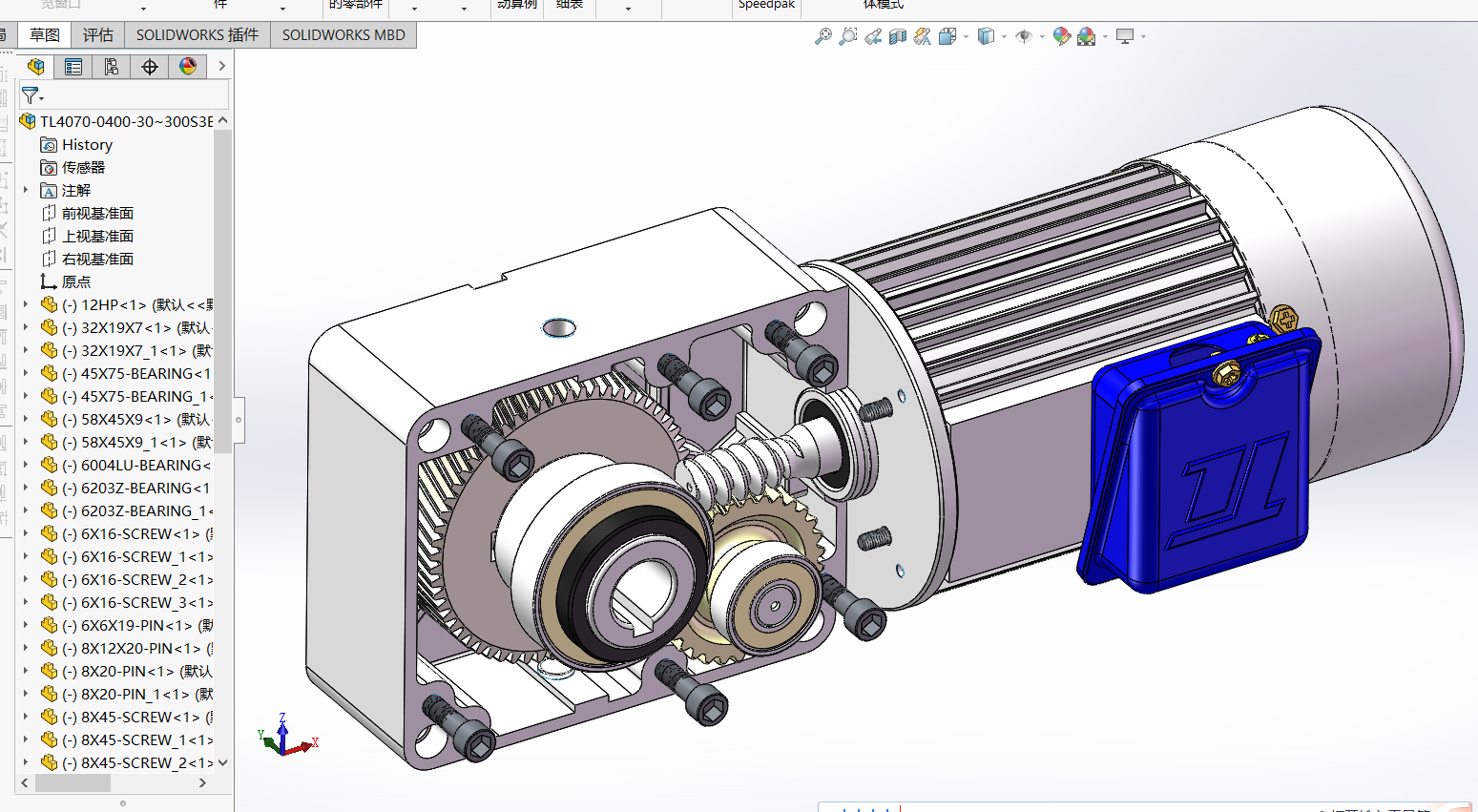Image resolution: width=1478 pixels, height=812 pixels.
Task: Switch to FeatureManager design tree tab
Action: click(x=36, y=67)
